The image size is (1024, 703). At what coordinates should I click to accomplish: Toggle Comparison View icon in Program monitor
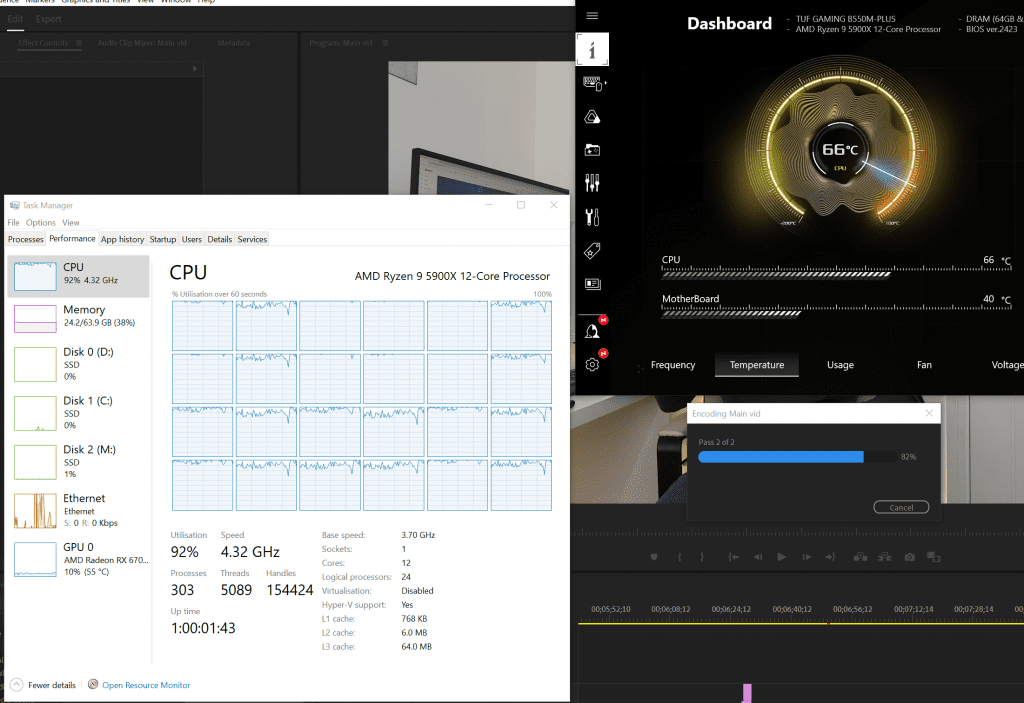coord(934,557)
